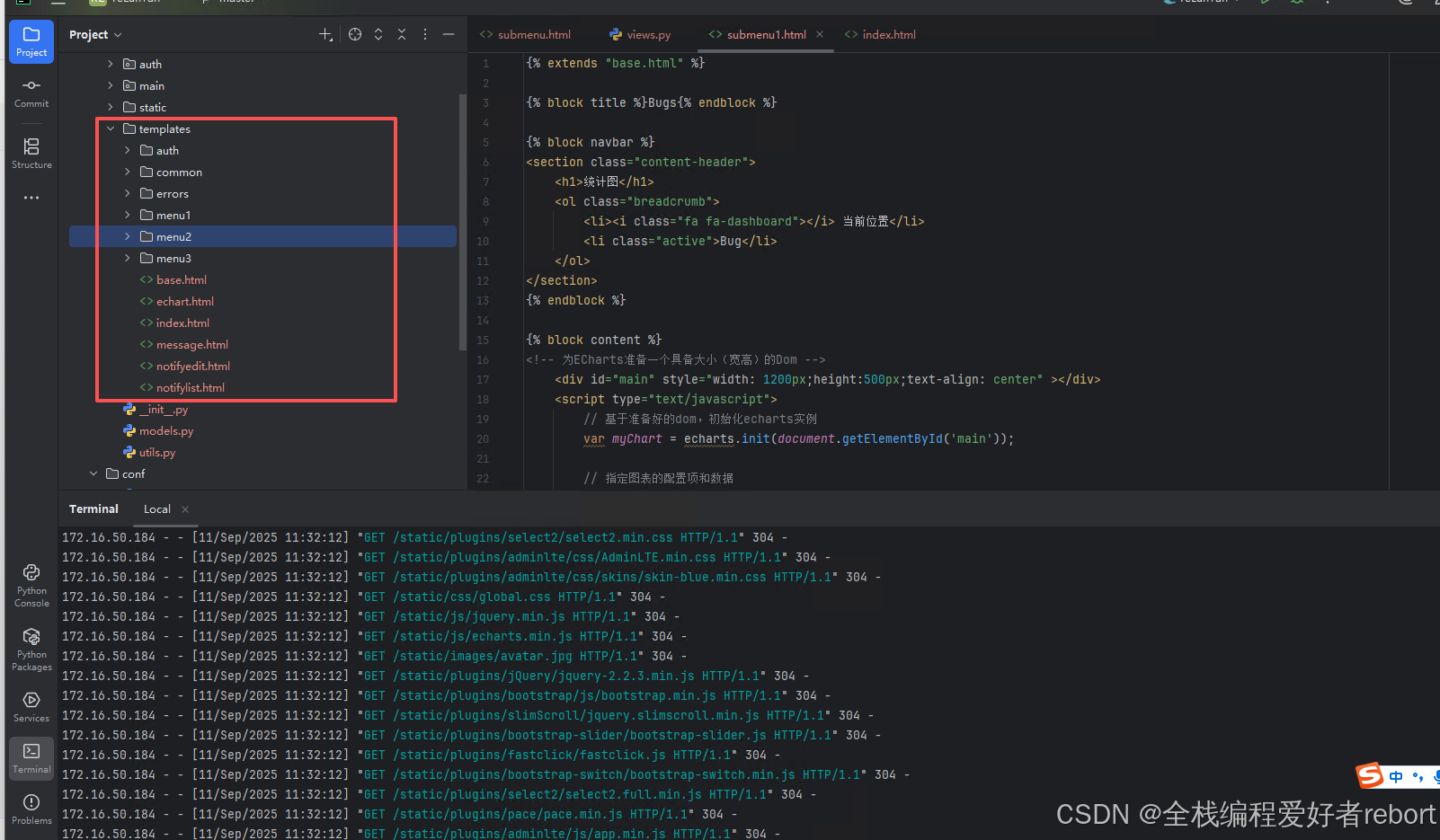The height and width of the screenshot is (840, 1440).
Task: Select the menu2 folder row
Action: click(x=262, y=237)
